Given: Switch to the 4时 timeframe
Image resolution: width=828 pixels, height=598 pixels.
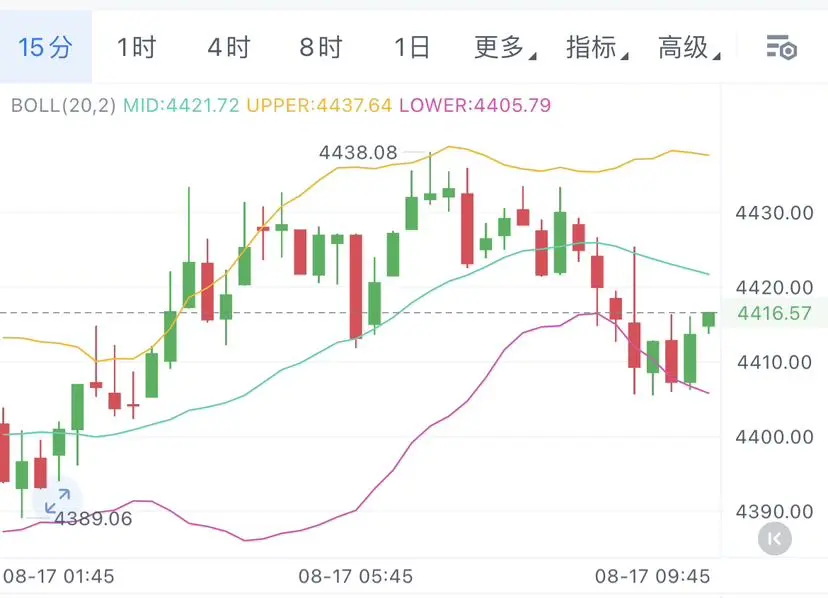Looking at the screenshot, I should [x=229, y=47].
